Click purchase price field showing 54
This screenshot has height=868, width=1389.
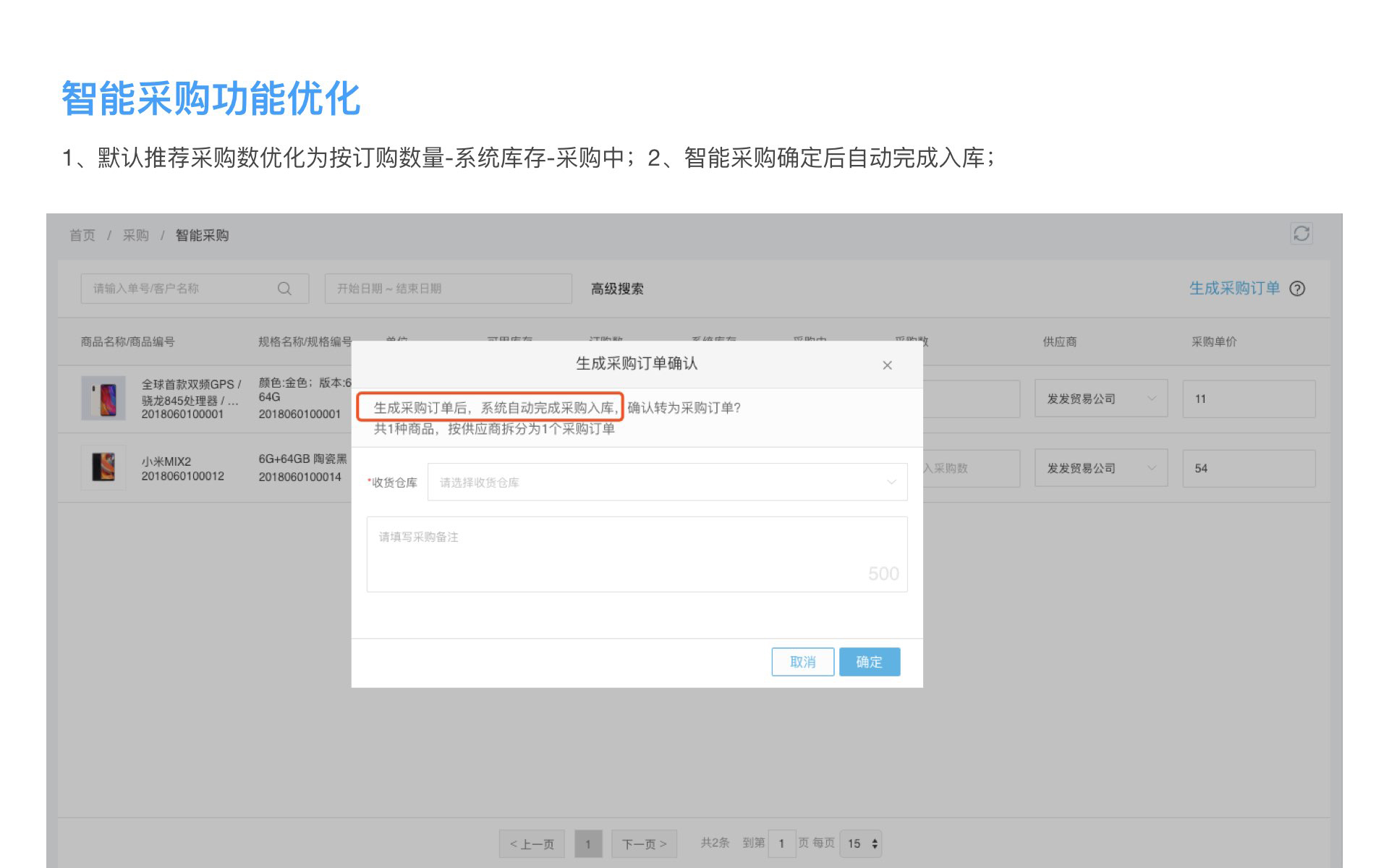1248,468
